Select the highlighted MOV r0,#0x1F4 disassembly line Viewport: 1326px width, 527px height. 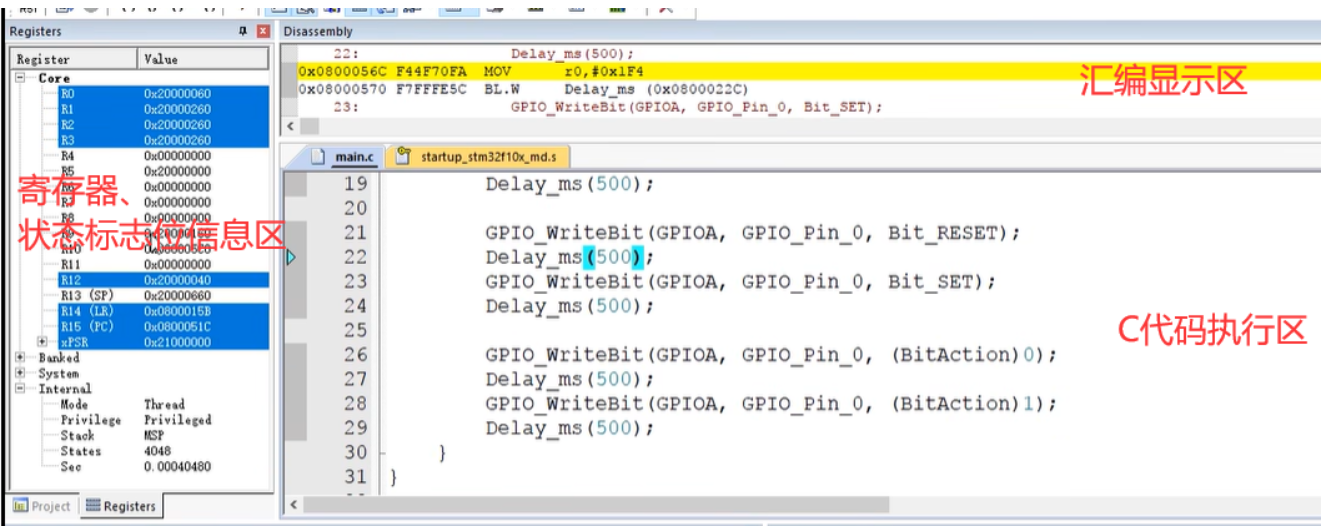pos(600,72)
